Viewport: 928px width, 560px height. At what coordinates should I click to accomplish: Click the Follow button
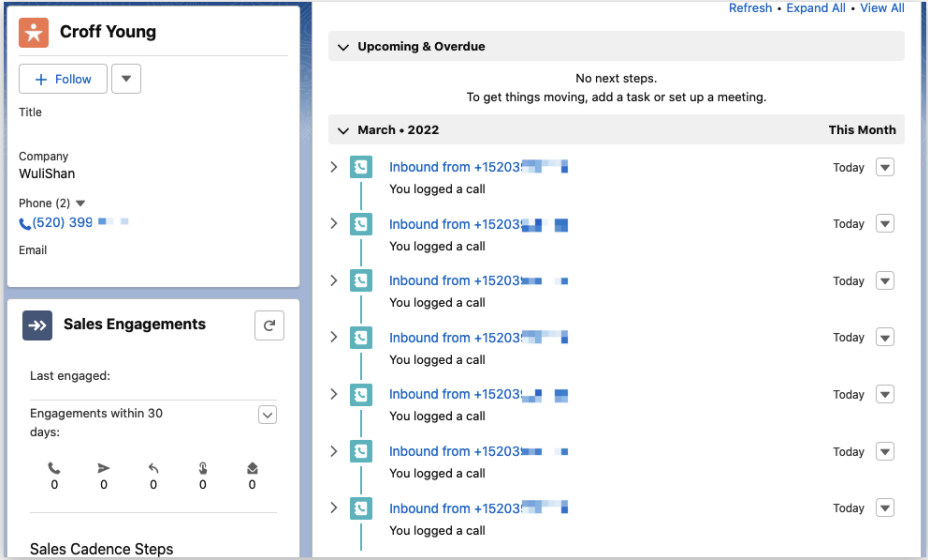63,79
